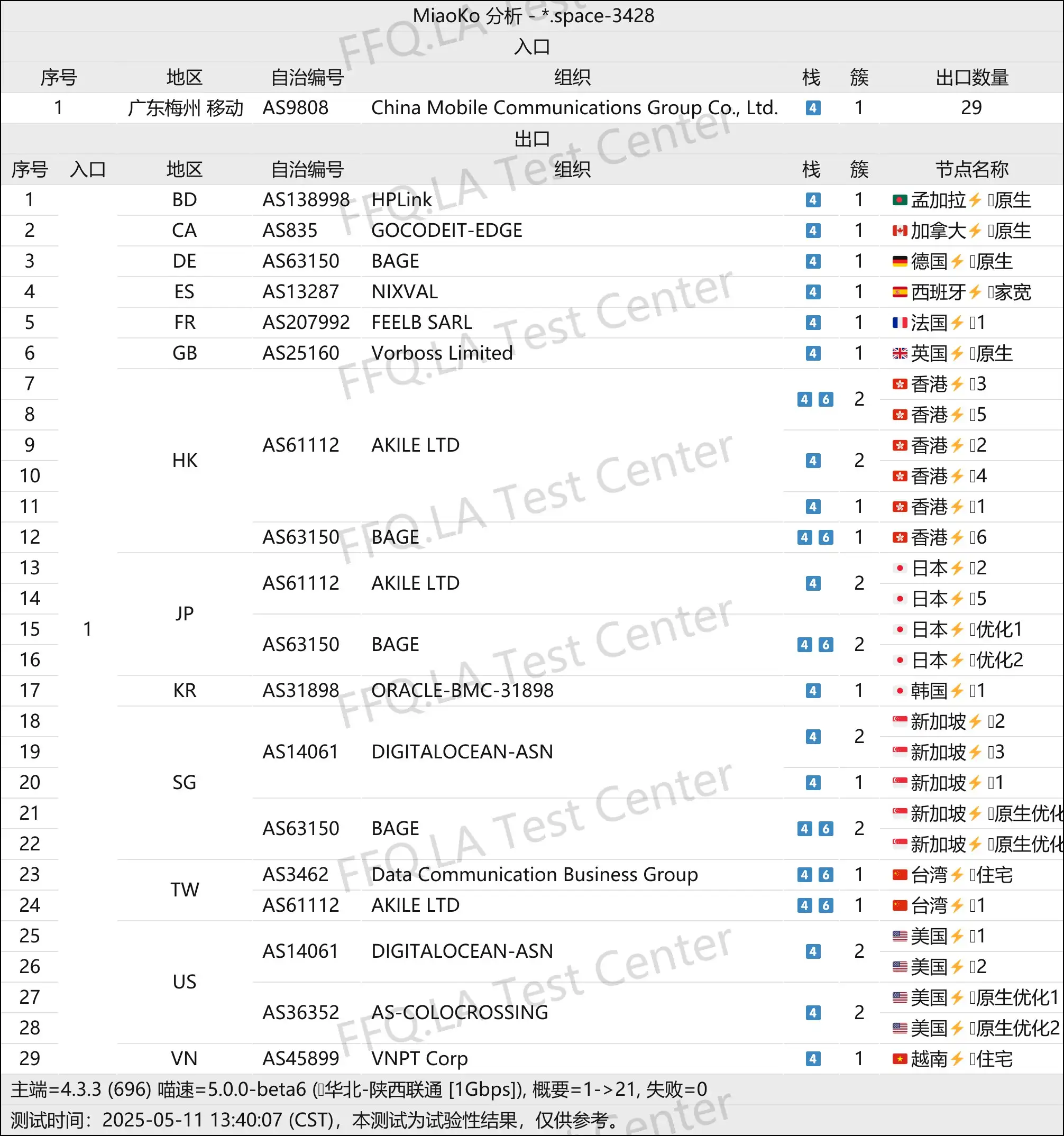Click the UK flag icon next to 英国
The image size is (1064, 1136).
point(900,353)
